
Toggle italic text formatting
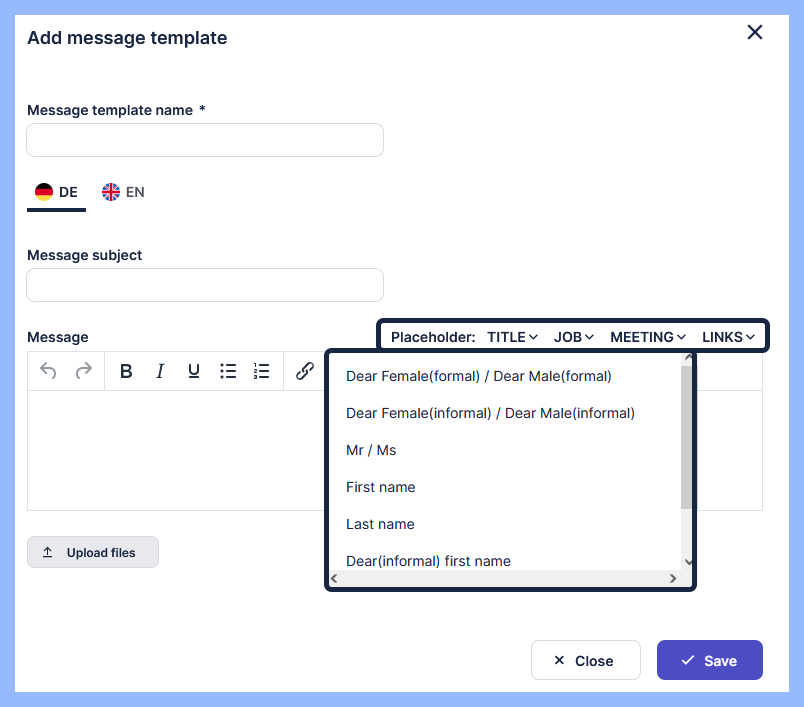pos(160,371)
